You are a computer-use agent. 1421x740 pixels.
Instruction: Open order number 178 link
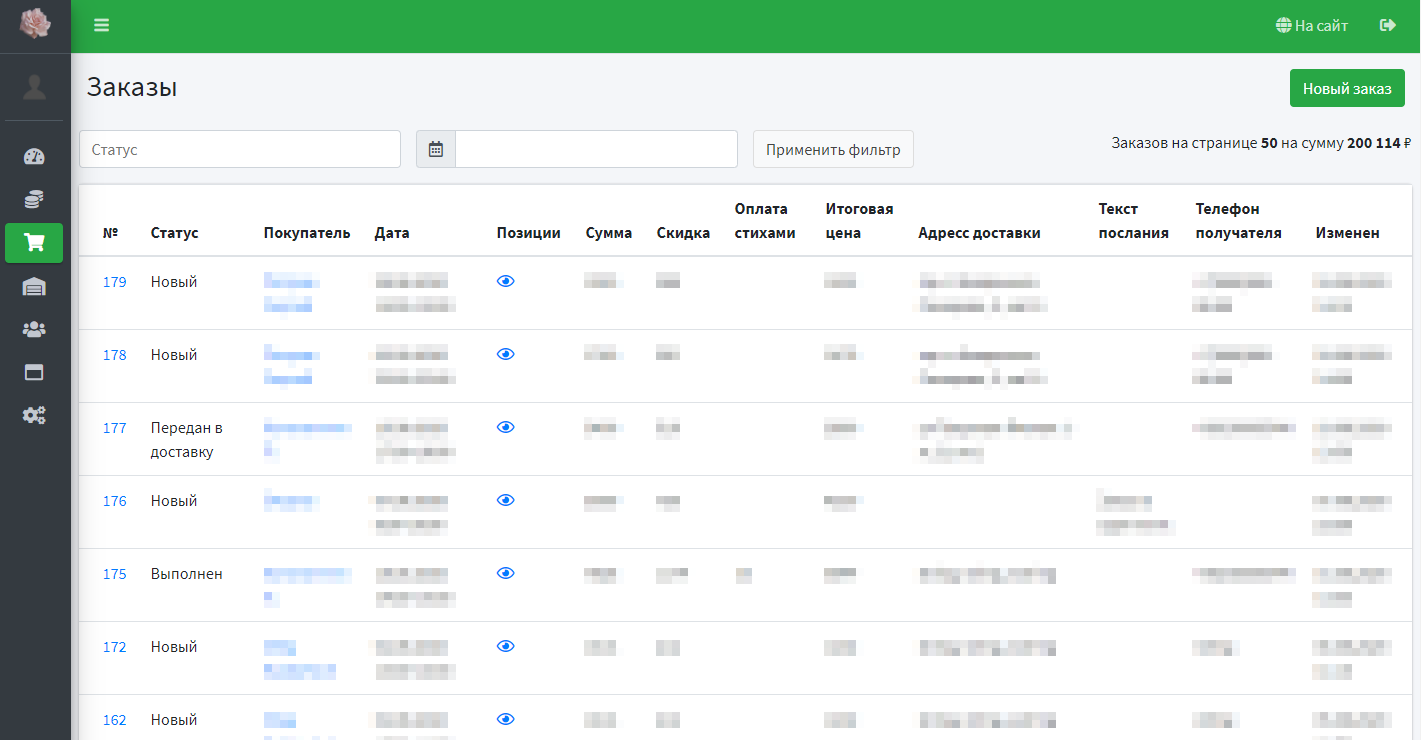tap(115, 355)
